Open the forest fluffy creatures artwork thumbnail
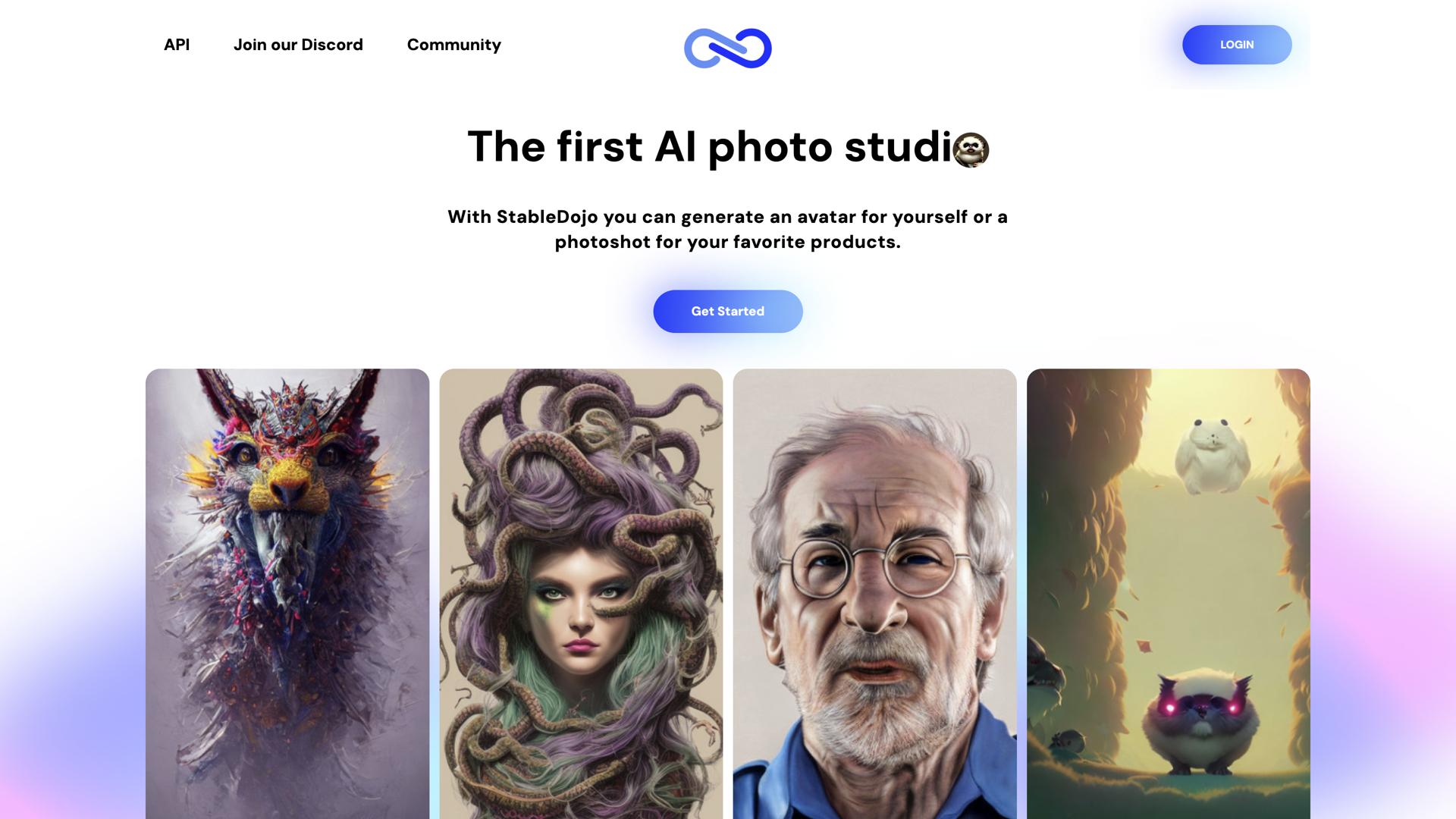The width and height of the screenshot is (1456, 819). [1168, 594]
